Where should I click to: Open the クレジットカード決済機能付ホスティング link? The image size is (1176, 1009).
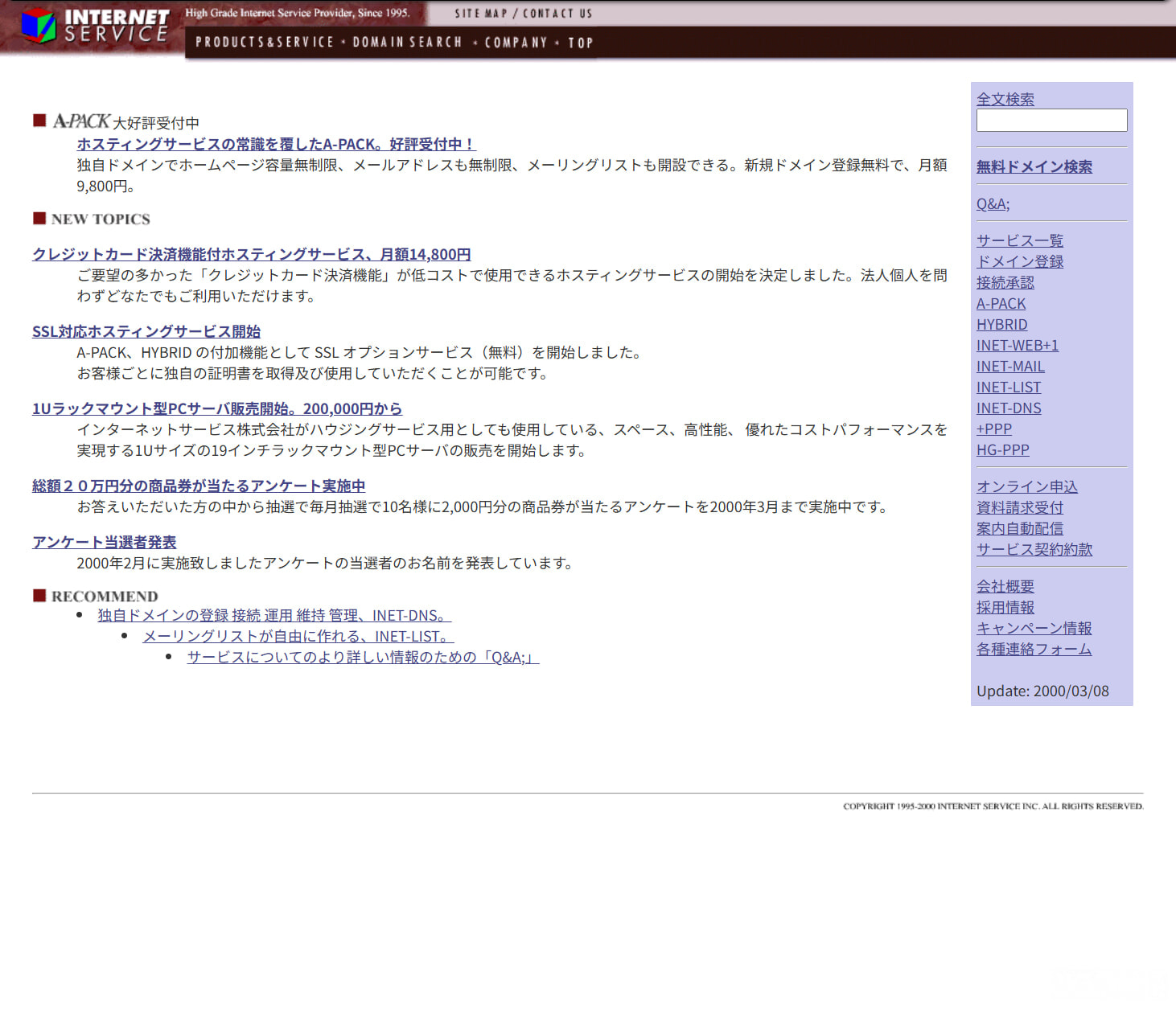coord(252,254)
